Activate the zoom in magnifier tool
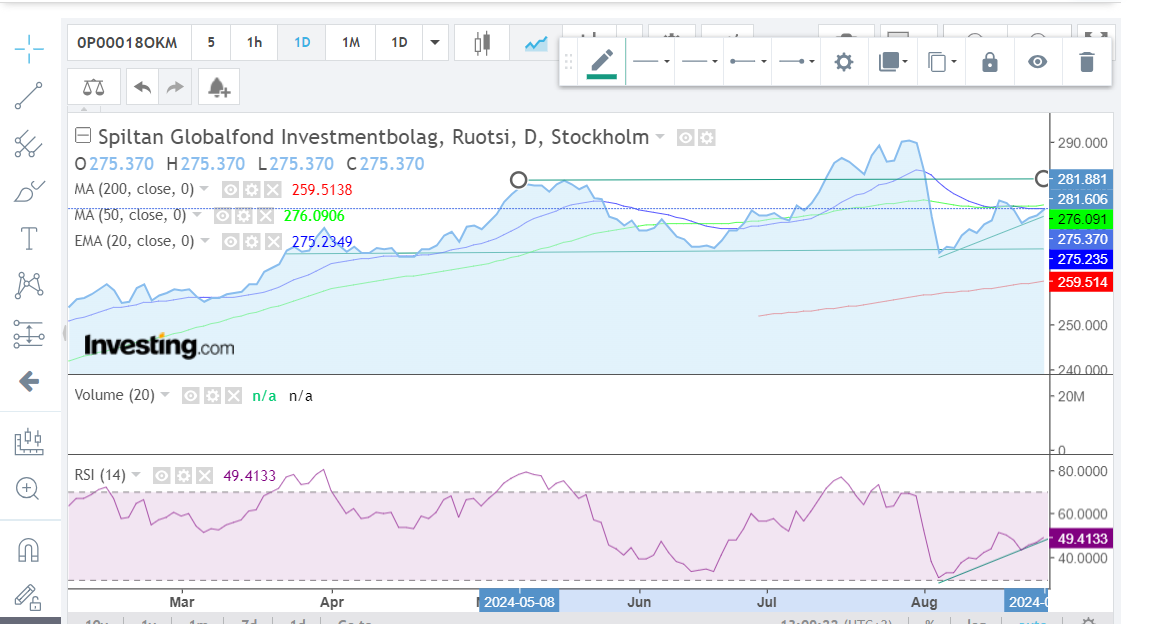The image size is (1162, 624). (x=28, y=489)
